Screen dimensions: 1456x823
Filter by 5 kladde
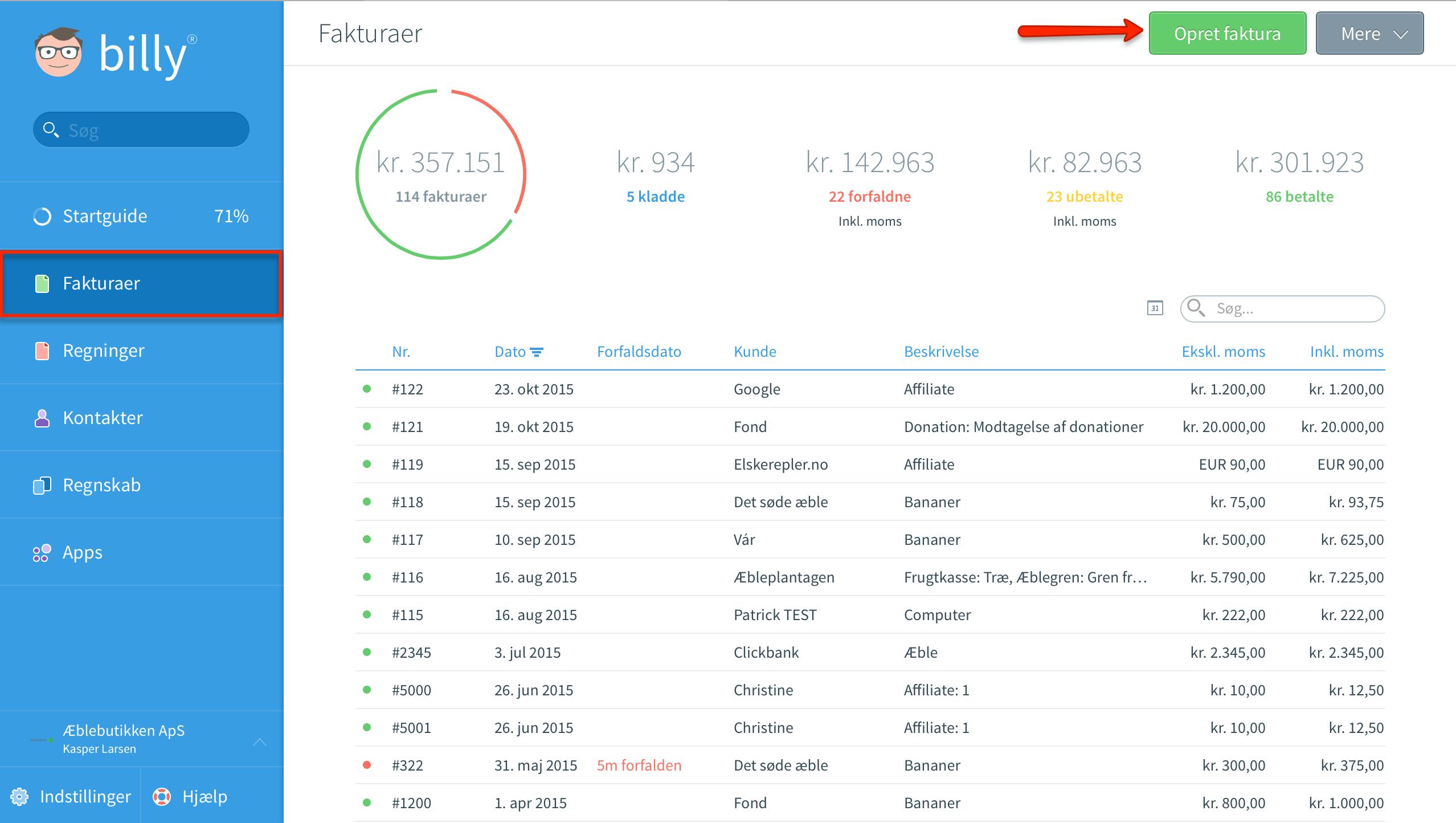pos(656,197)
